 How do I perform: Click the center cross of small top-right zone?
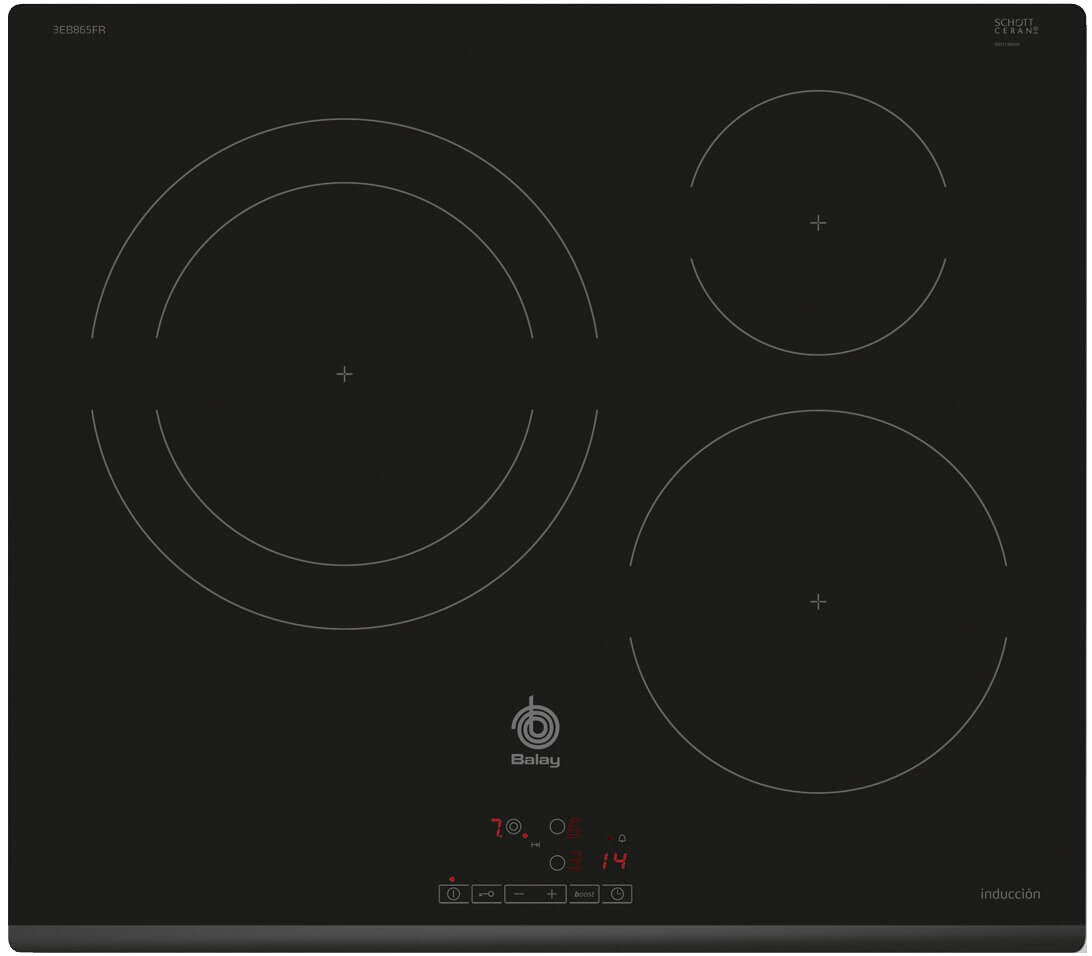818,223
